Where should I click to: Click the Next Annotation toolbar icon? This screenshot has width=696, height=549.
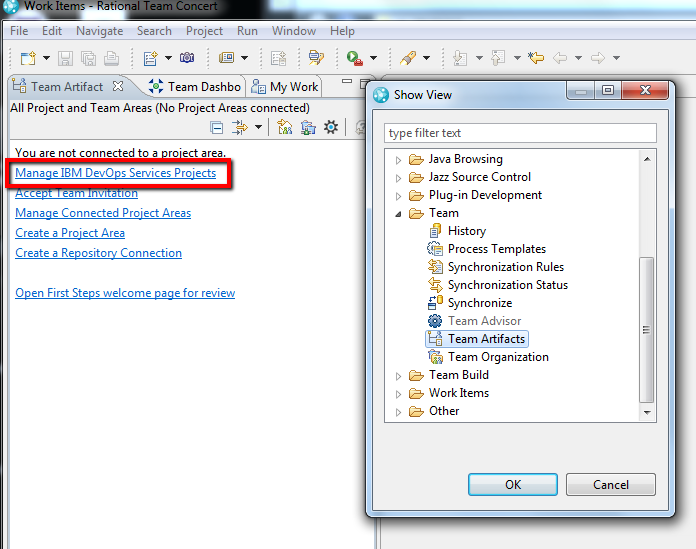tap(460, 58)
